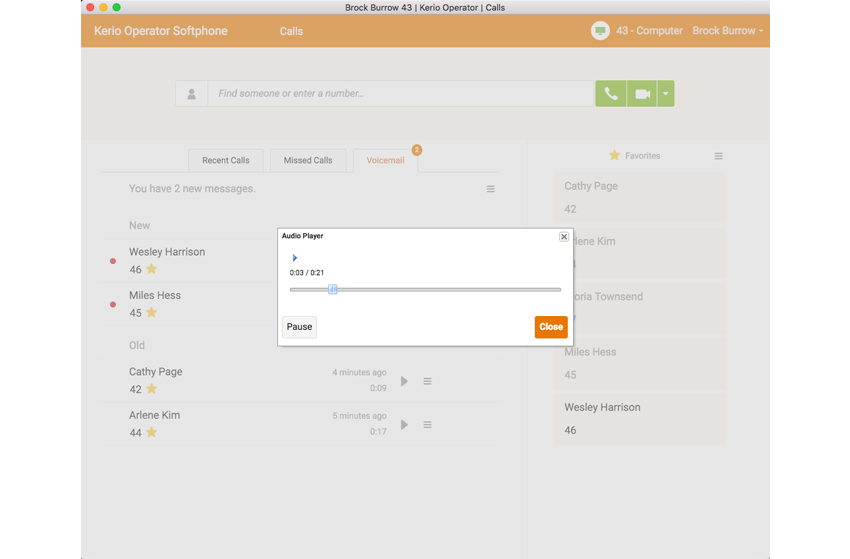Open options menu for Cathy Page voicemail

[x=427, y=381]
